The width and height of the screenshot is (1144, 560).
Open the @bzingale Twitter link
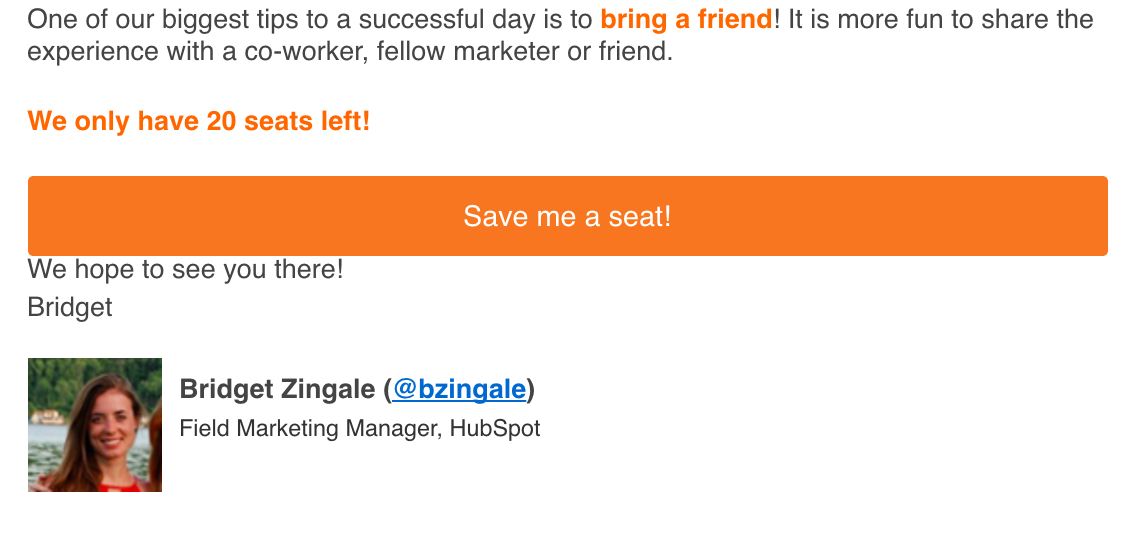[459, 389]
